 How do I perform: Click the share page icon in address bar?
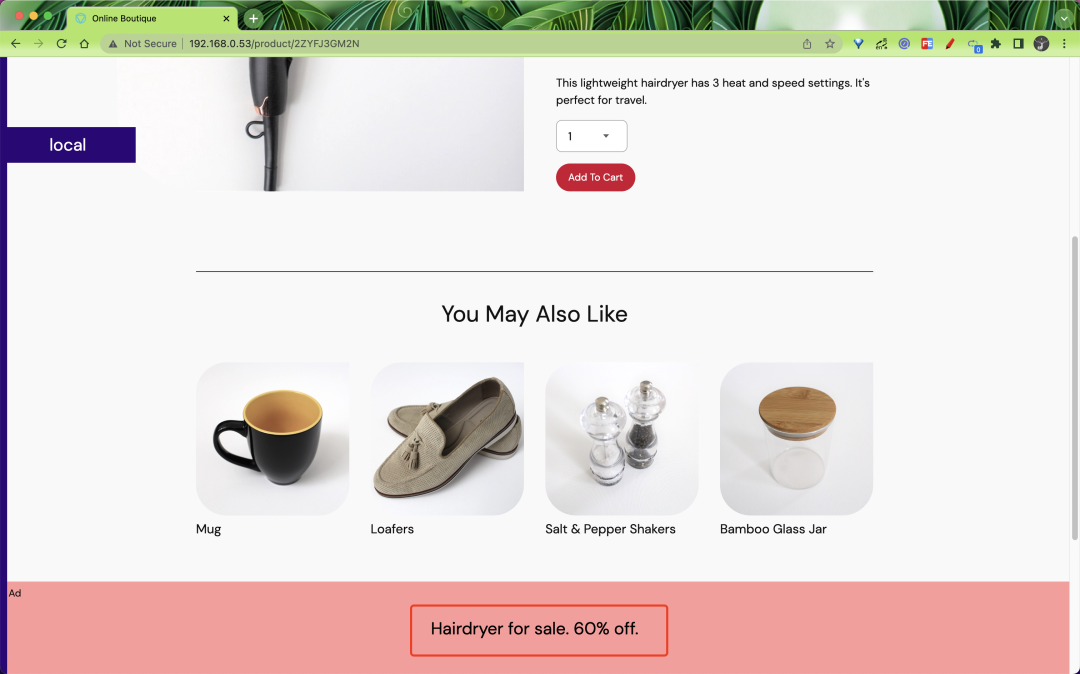(x=807, y=43)
